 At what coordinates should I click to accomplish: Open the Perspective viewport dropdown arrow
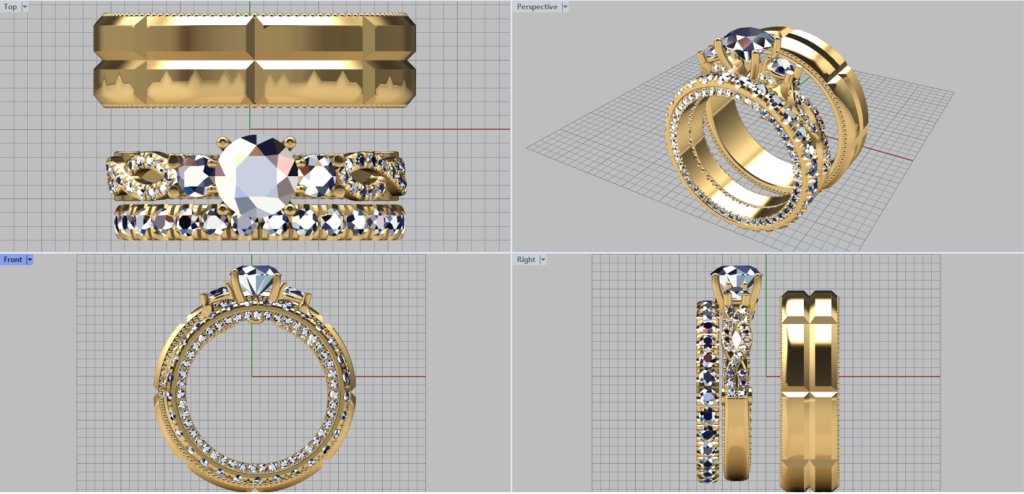pyautogui.click(x=565, y=7)
